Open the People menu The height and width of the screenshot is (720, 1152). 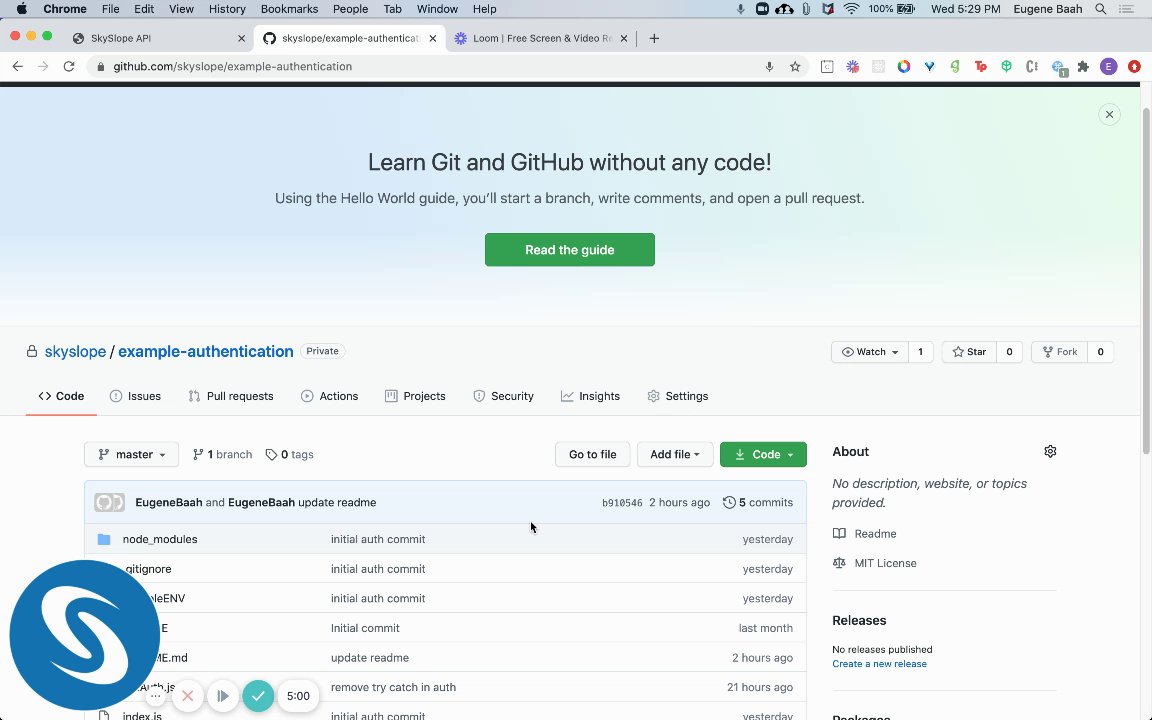[350, 9]
